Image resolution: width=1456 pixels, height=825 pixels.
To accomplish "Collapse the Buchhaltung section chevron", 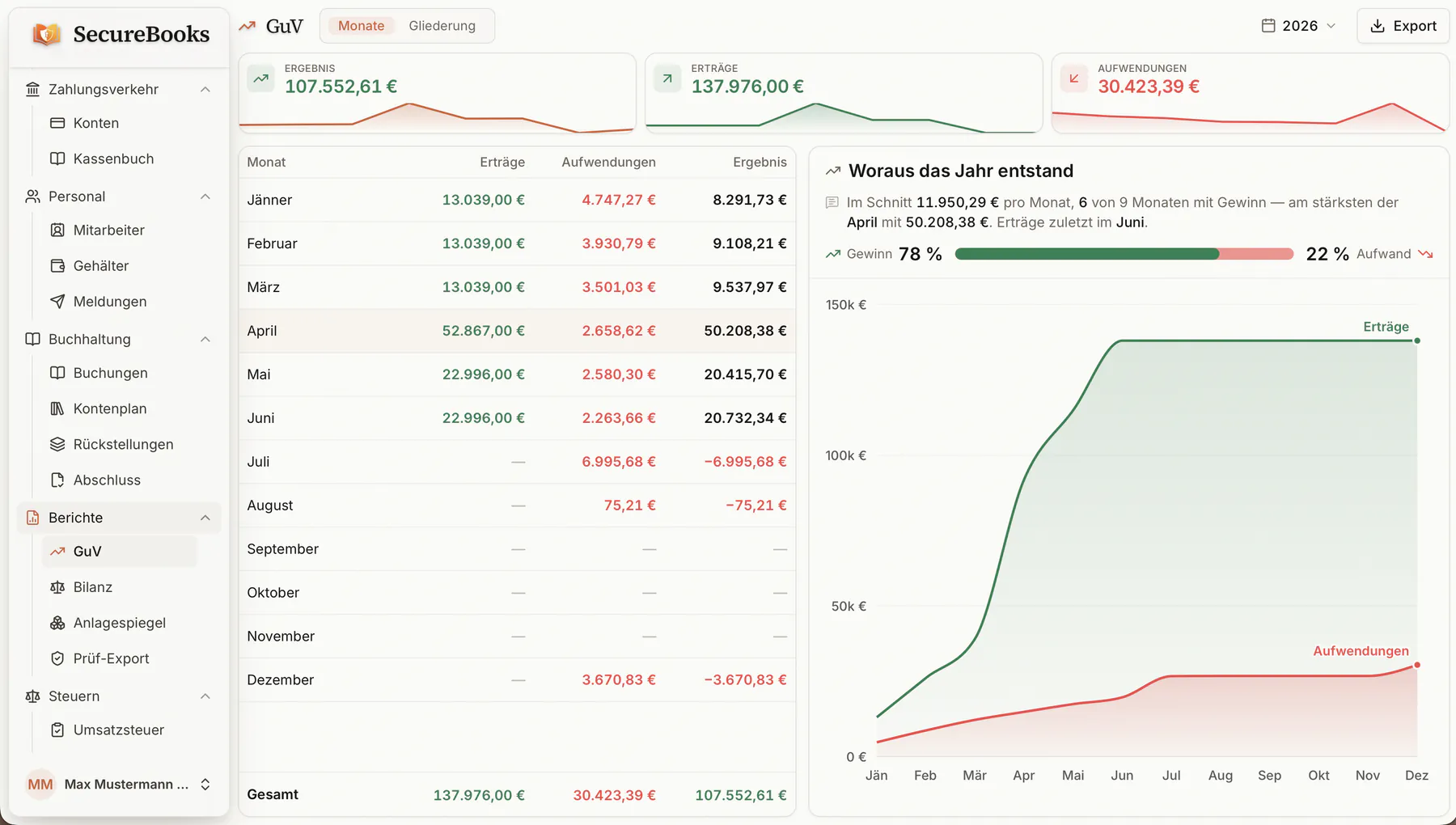I will [x=205, y=339].
